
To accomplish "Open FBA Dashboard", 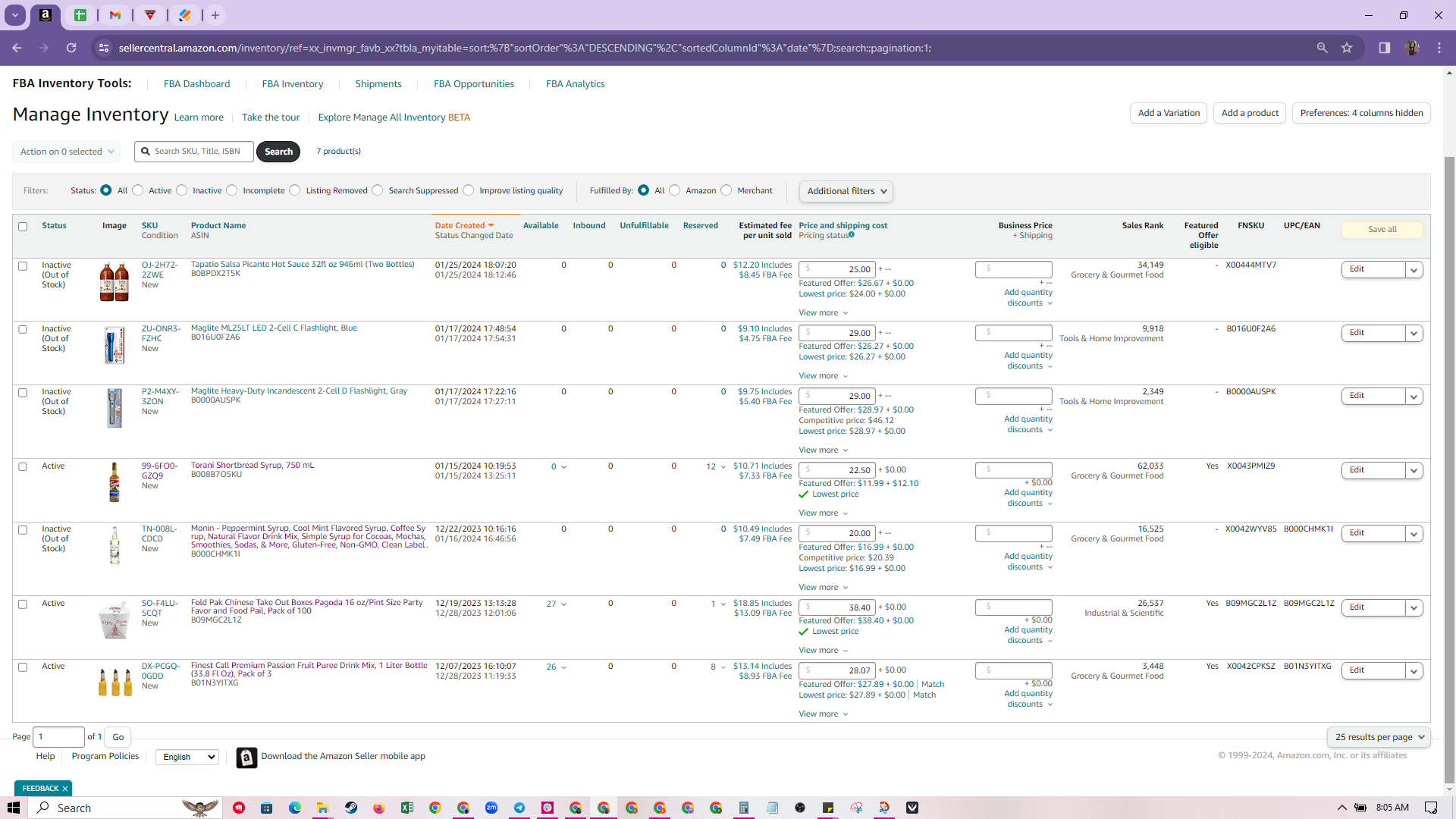I will coord(196,84).
